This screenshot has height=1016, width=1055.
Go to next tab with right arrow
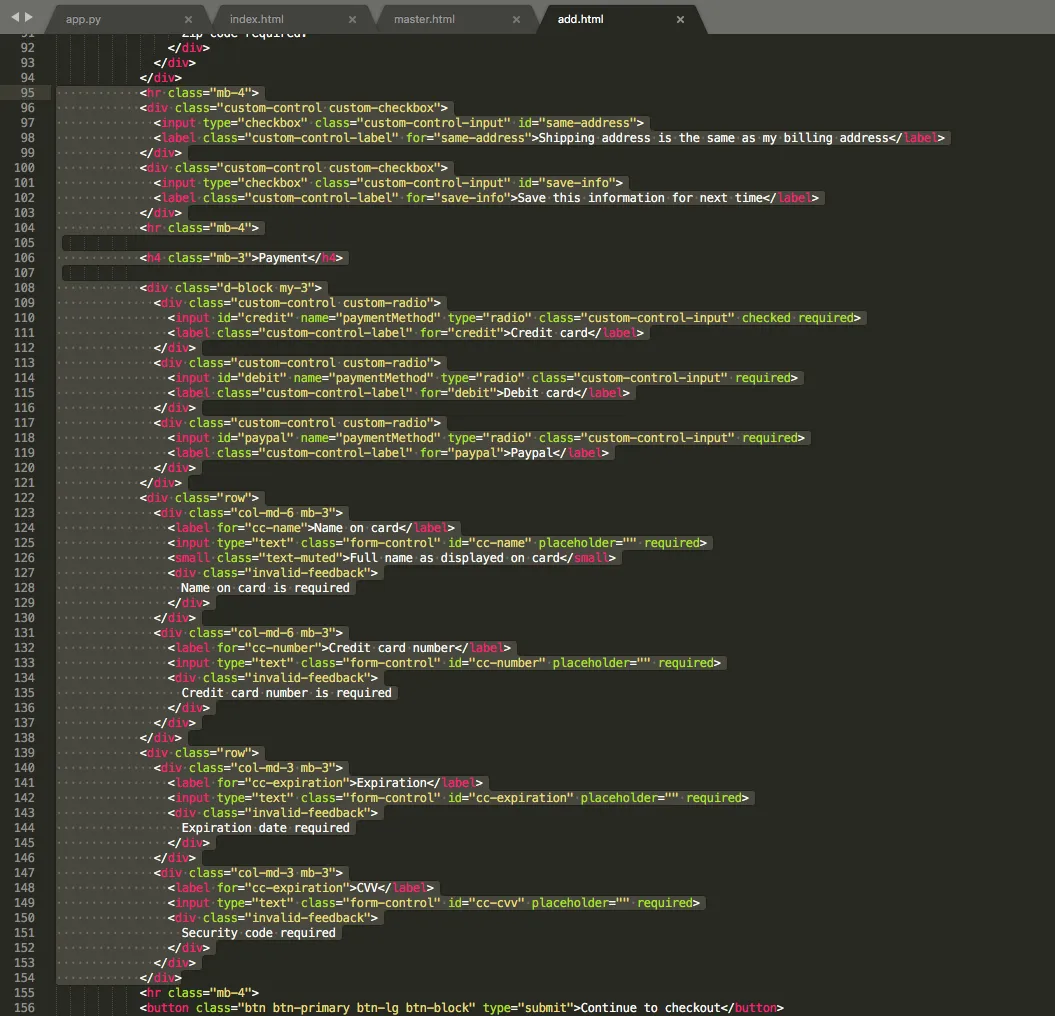click(x=28, y=17)
